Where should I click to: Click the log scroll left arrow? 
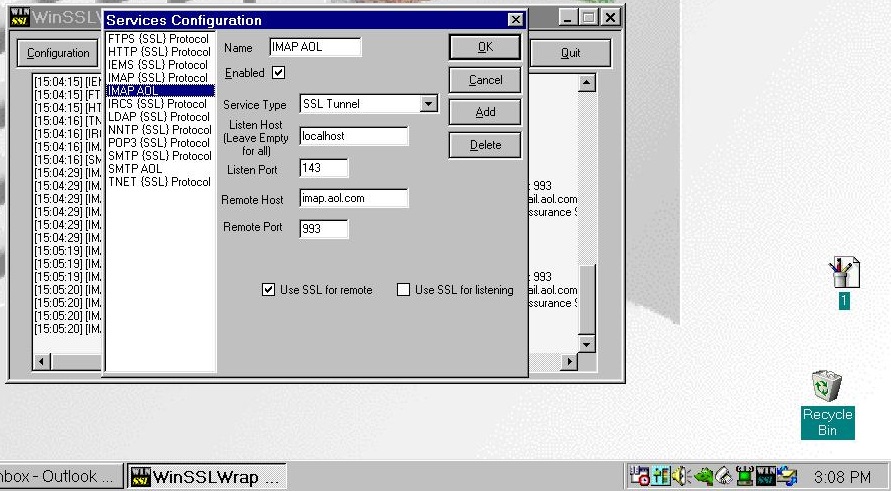(x=42, y=361)
